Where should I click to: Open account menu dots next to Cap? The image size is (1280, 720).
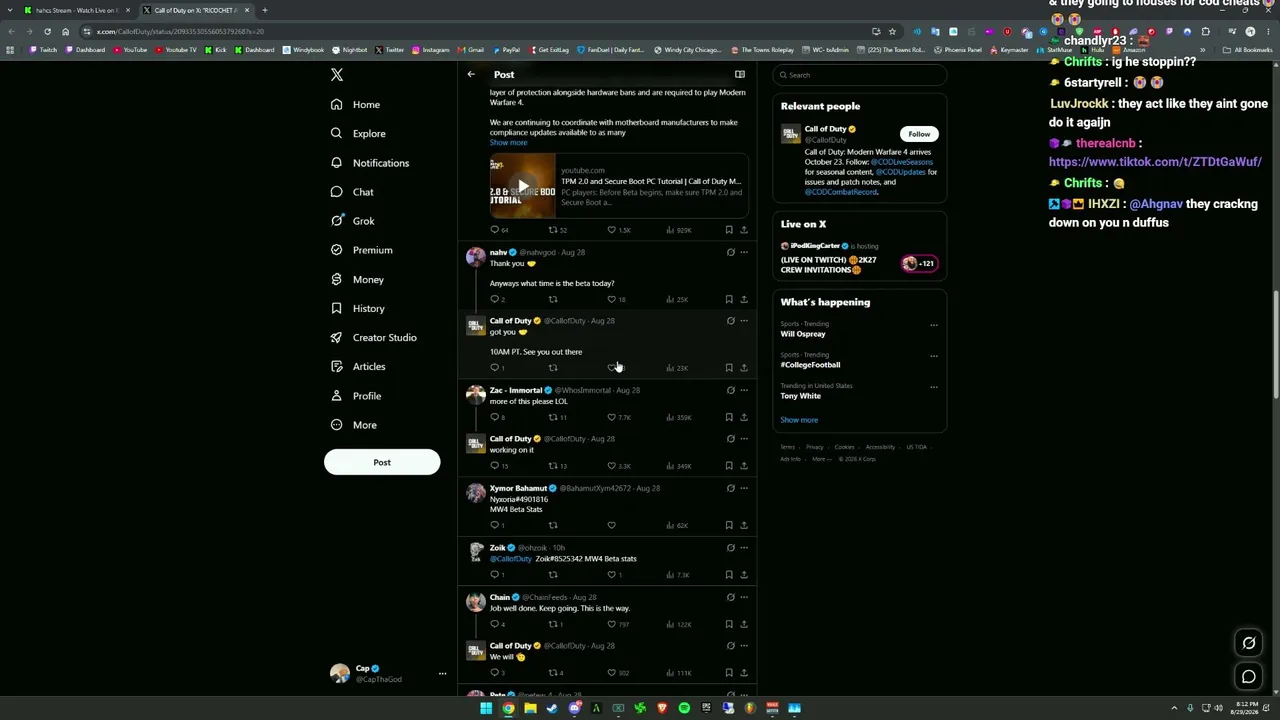442,674
